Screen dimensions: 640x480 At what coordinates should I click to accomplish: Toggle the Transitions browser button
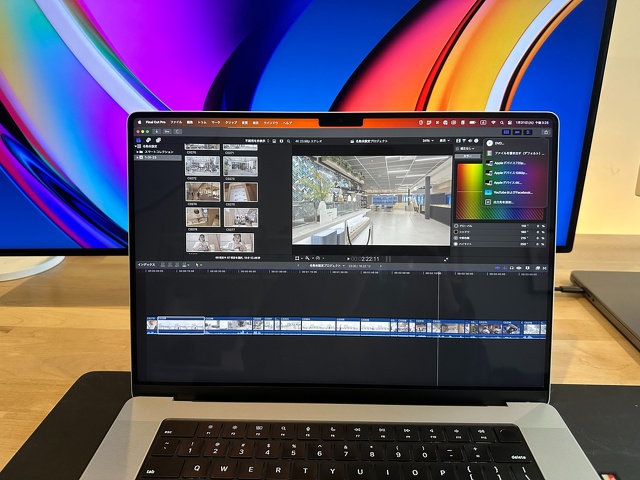point(544,268)
